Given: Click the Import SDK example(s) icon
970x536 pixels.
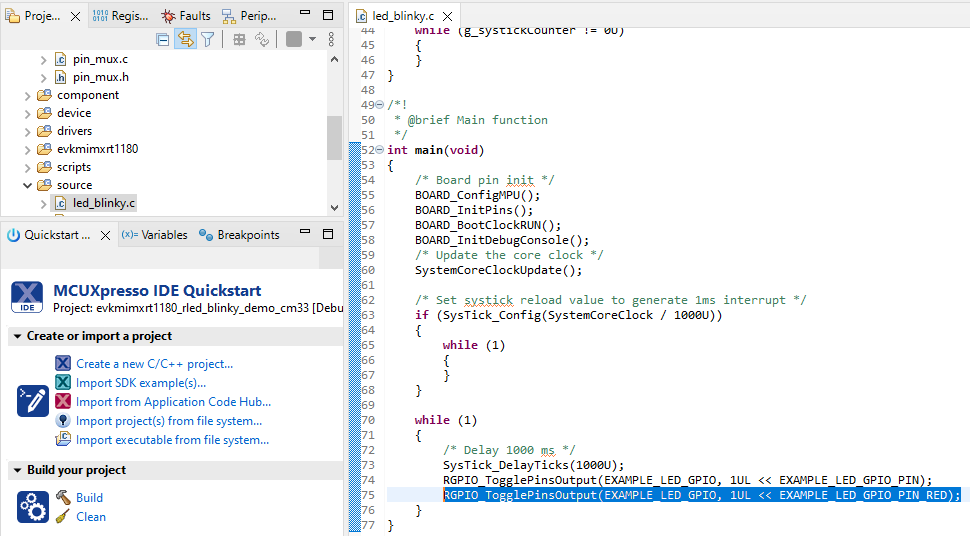Looking at the screenshot, I should tap(64, 383).
